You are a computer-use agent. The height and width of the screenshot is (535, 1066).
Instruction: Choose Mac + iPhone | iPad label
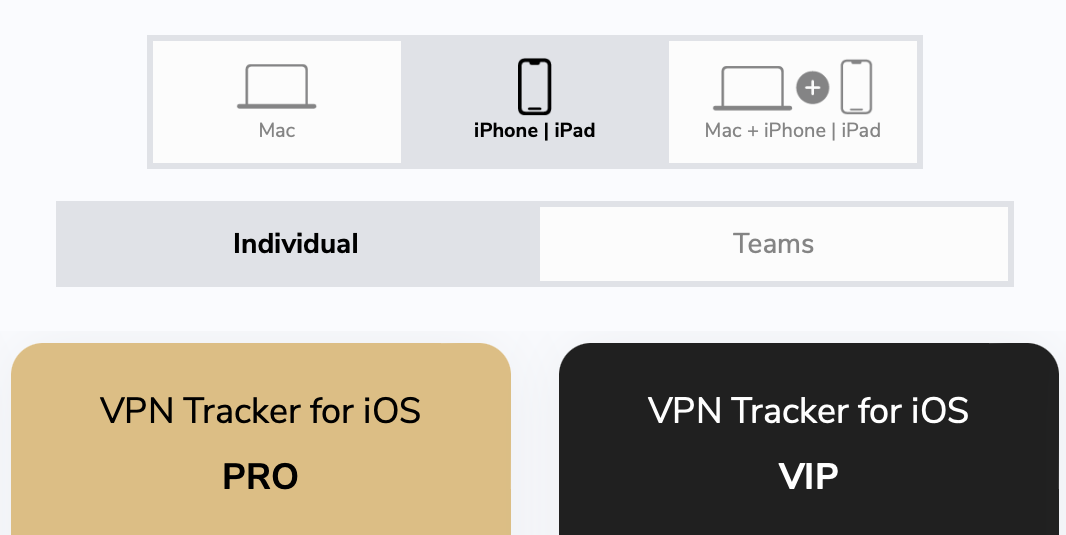click(793, 131)
